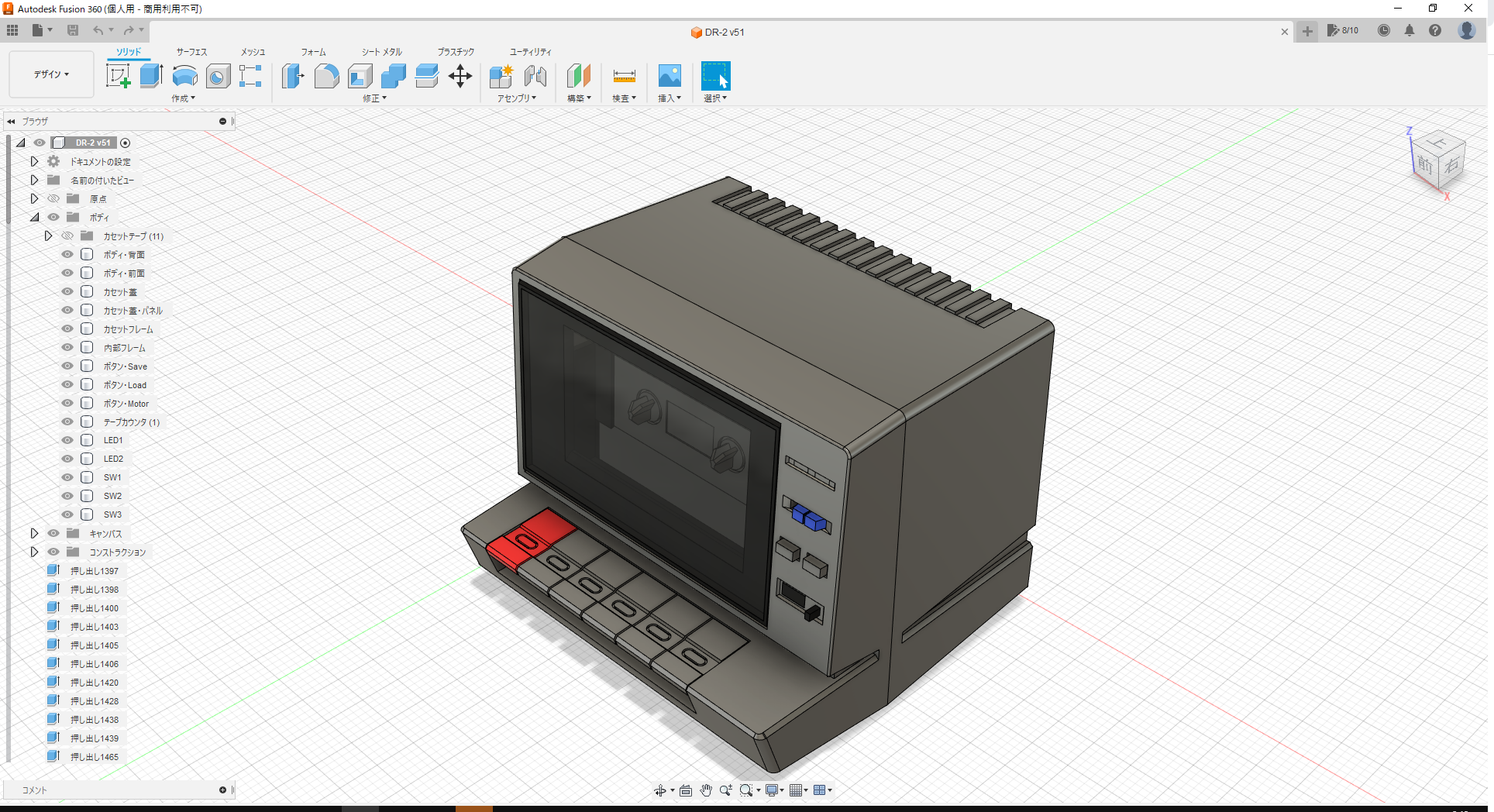This screenshot has height=812, width=1494.
Task: Open Help via the question mark
Action: tap(1435, 30)
